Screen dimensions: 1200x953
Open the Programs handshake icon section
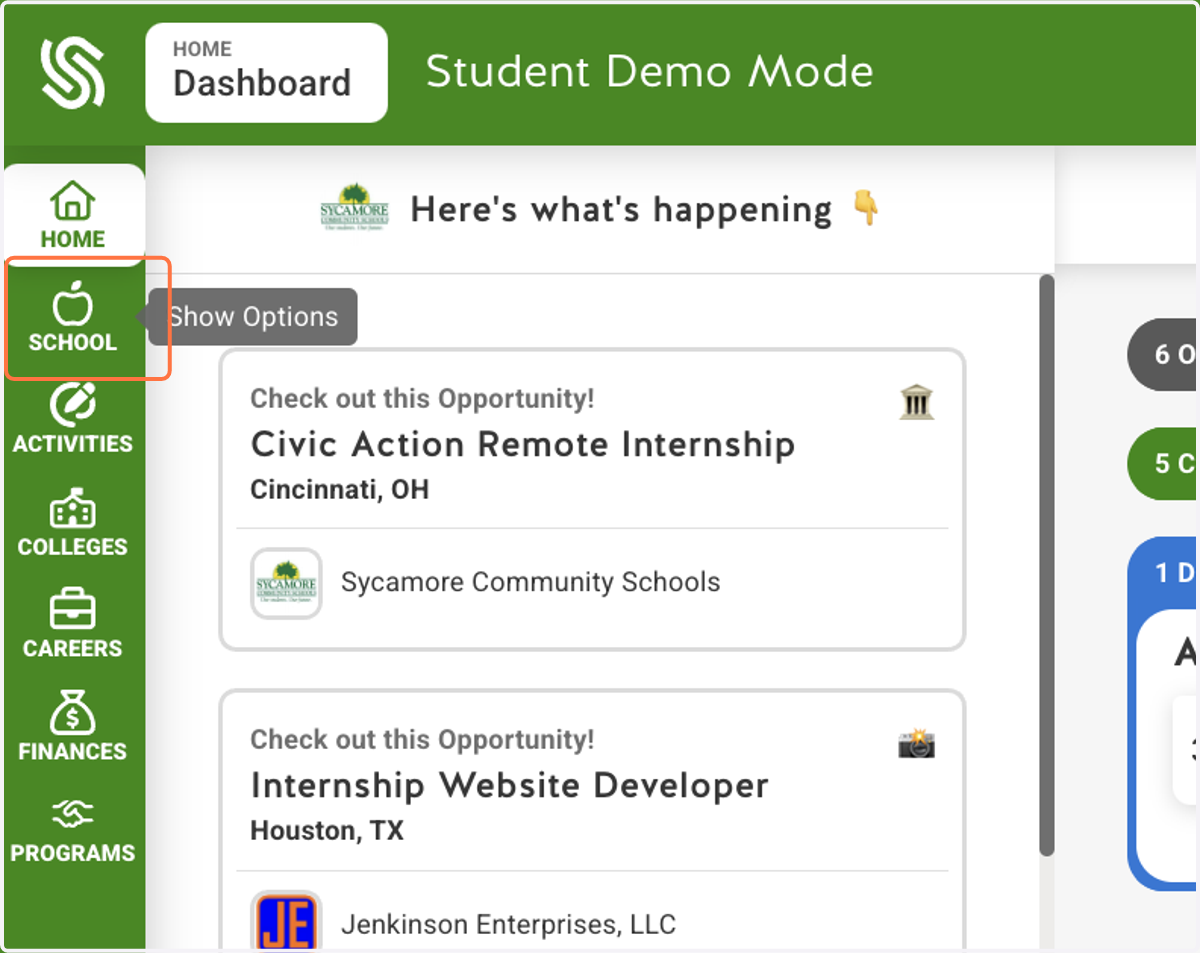point(73,816)
